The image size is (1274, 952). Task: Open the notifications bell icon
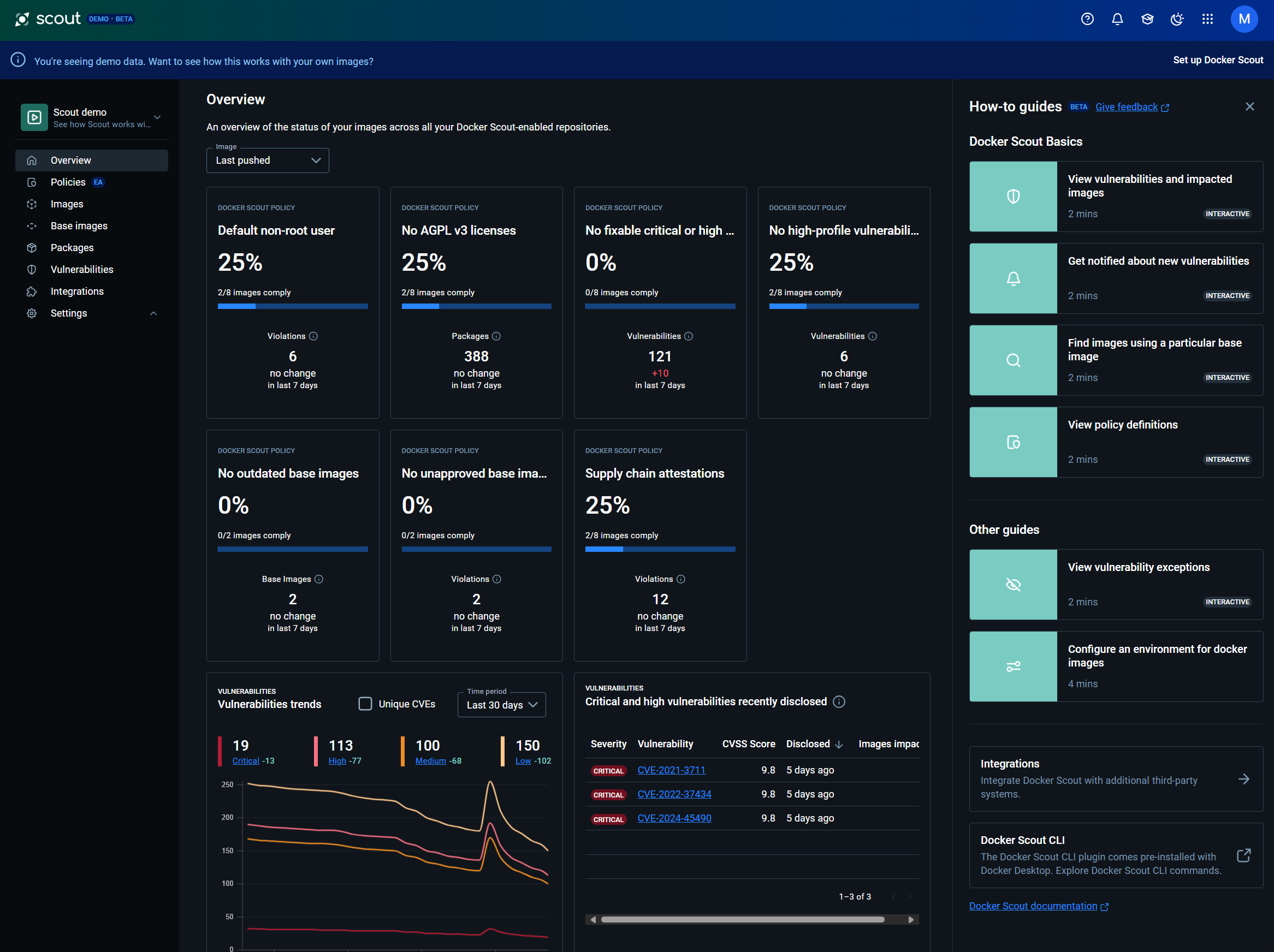click(x=1117, y=19)
